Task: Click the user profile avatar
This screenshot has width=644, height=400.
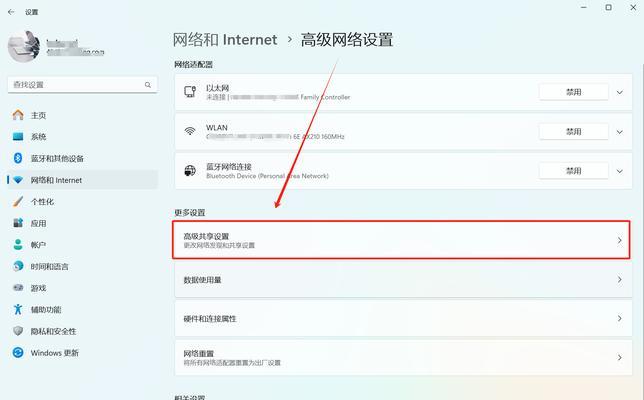Action: [x=26, y=46]
